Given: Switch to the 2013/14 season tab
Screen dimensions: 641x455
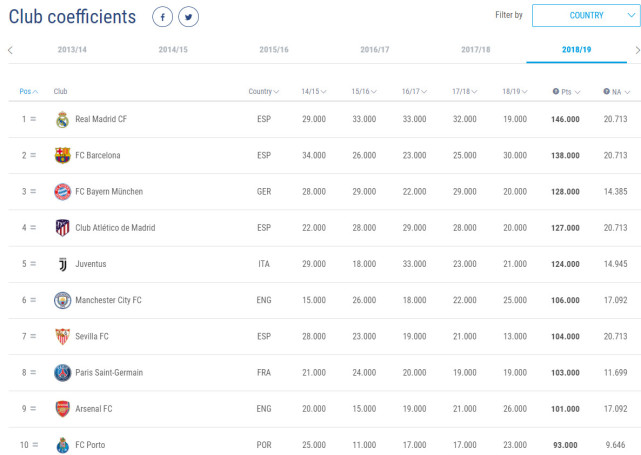Looking at the screenshot, I should [72, 49].
